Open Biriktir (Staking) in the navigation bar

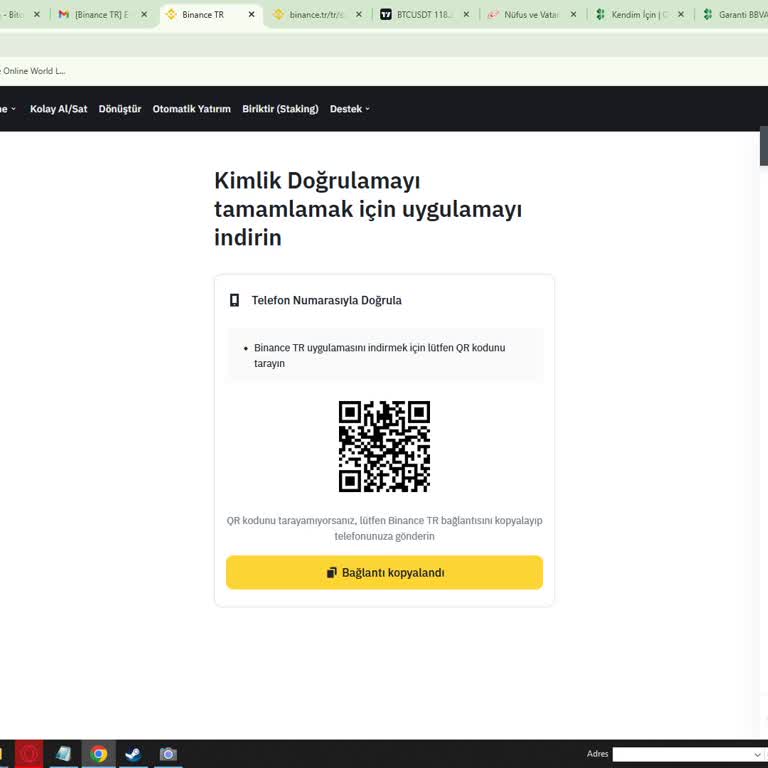[280, 109]
